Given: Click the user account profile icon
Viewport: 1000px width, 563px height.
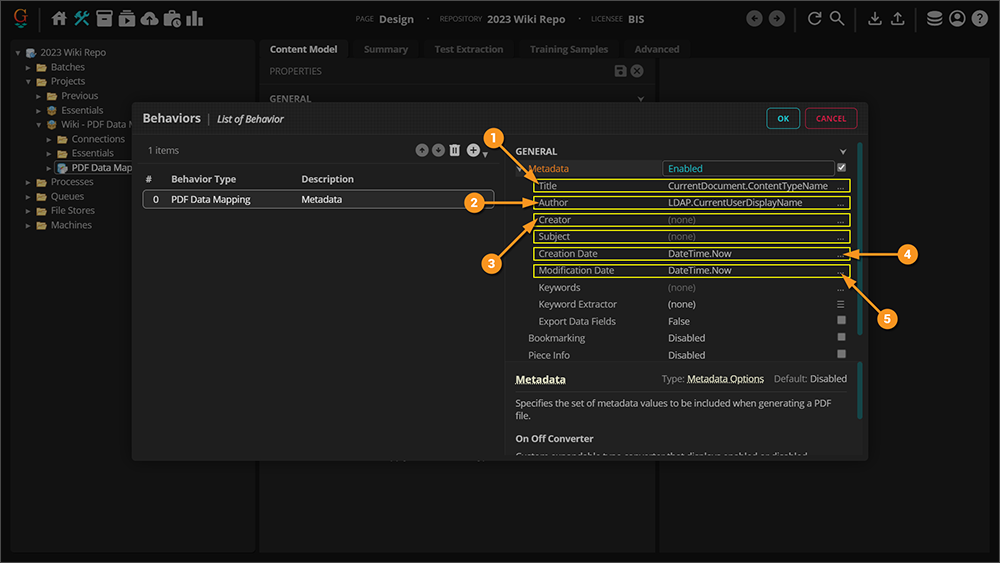Looking at the screenshot, I should click(957, 19).
